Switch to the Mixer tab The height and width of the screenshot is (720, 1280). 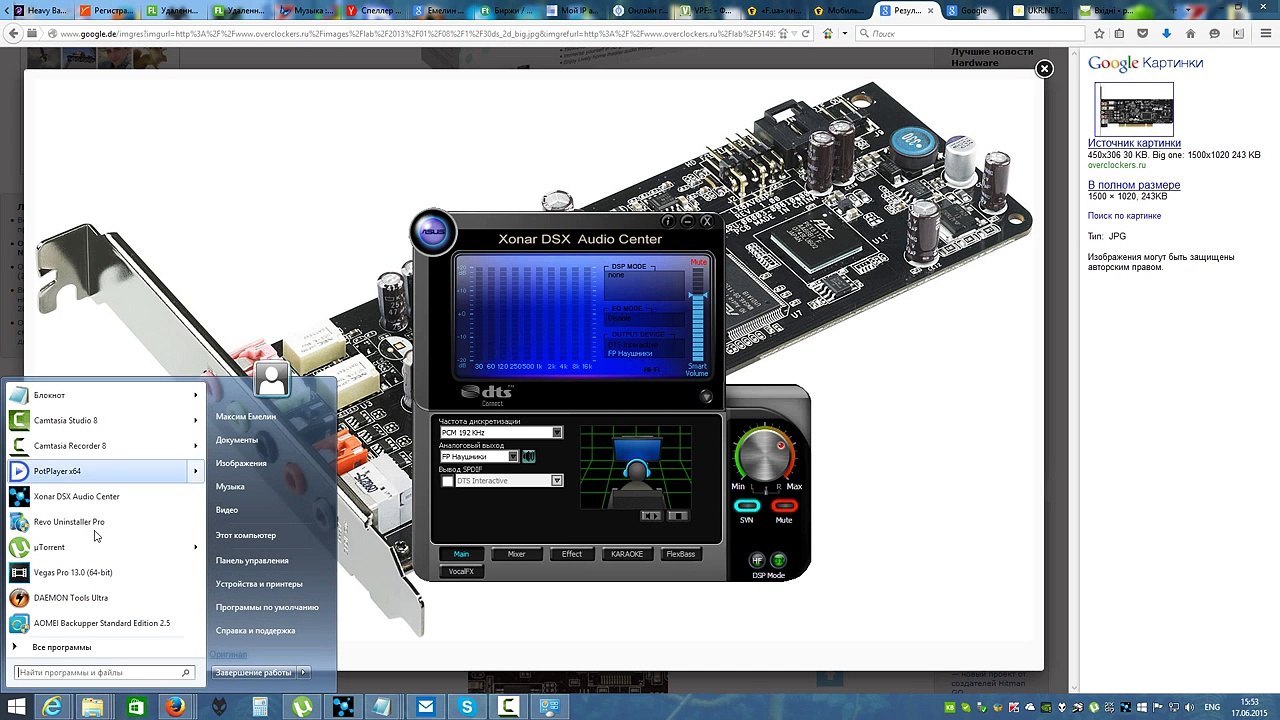click(x=516, y=554)
